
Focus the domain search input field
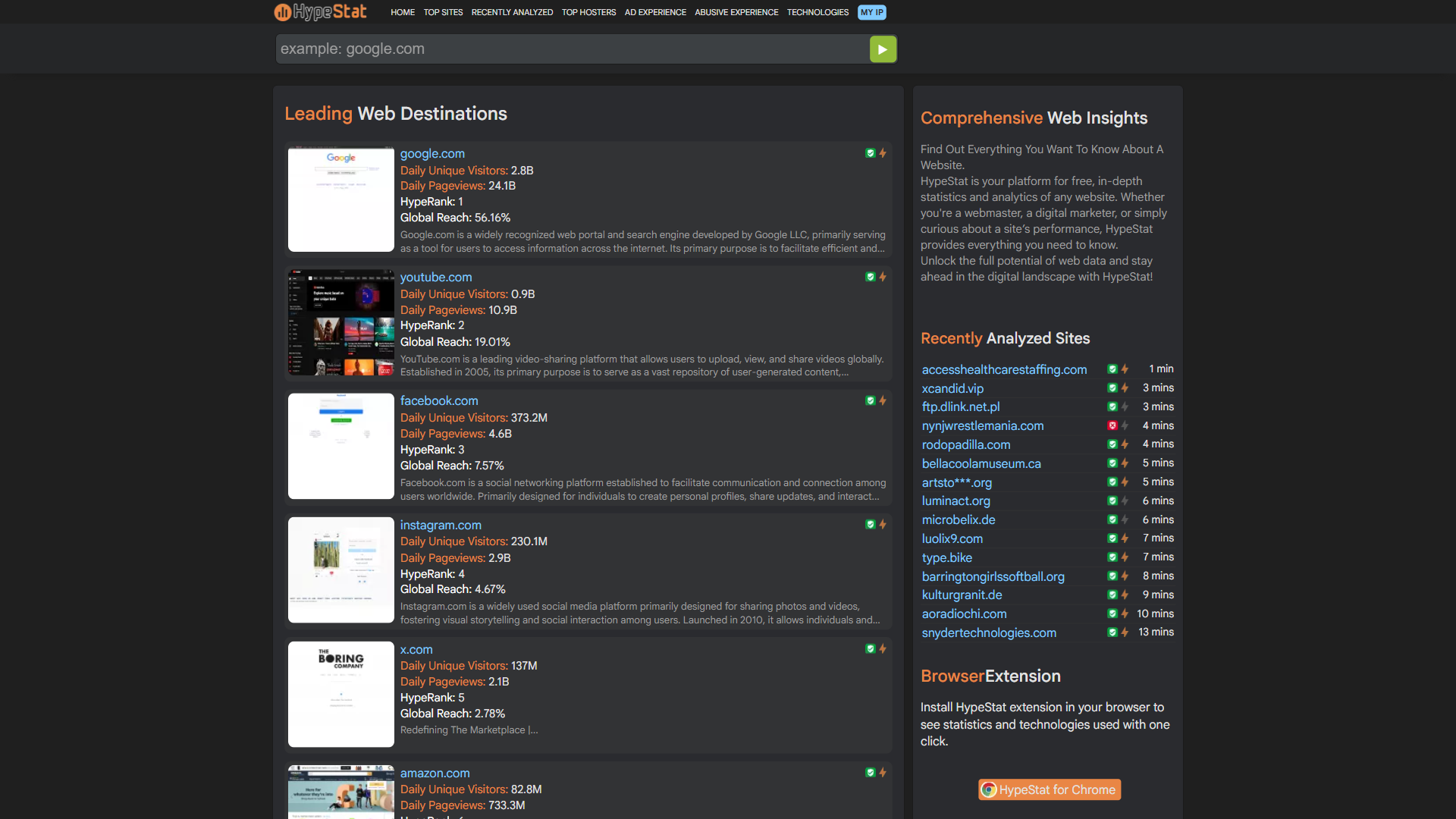coord(573,49)
